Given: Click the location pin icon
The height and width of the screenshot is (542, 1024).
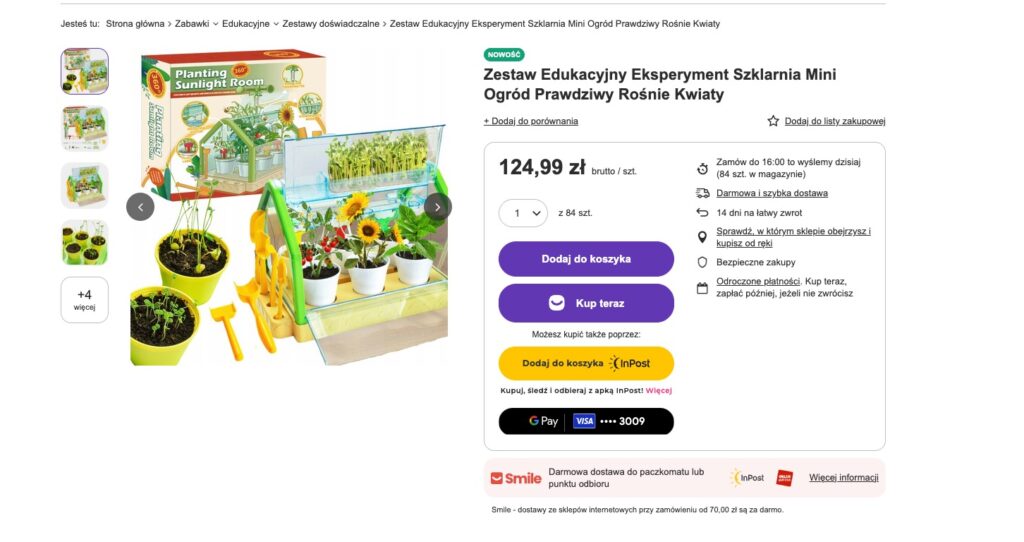Looking at the screenshot, I should 703,237.
